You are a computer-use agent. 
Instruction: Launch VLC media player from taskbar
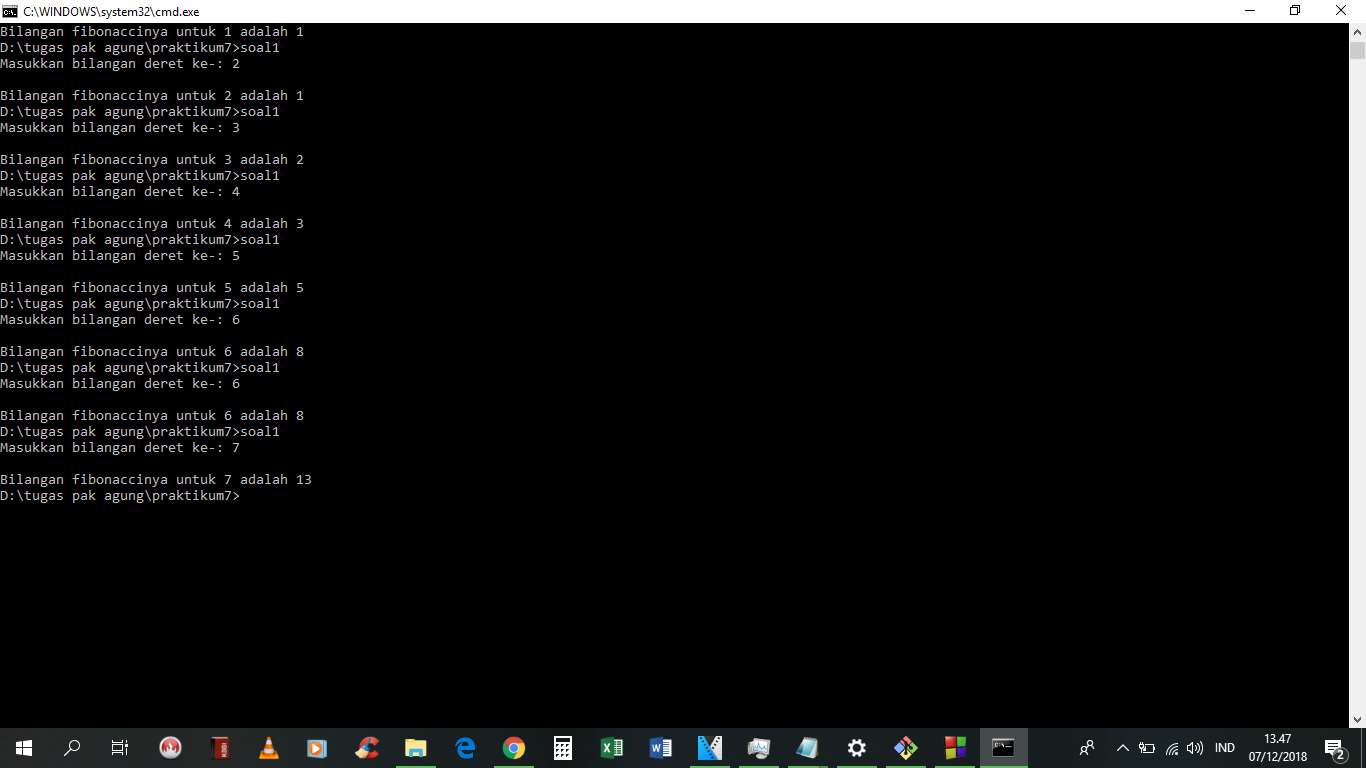click(268, 748)
